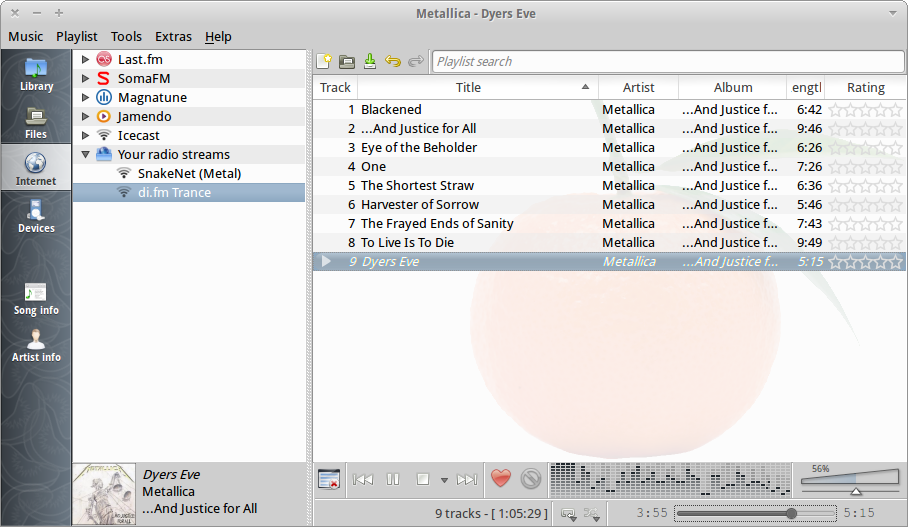Open the Playlist menu
The width and height of the screenshot is (908, 527).
click(76, 36)
